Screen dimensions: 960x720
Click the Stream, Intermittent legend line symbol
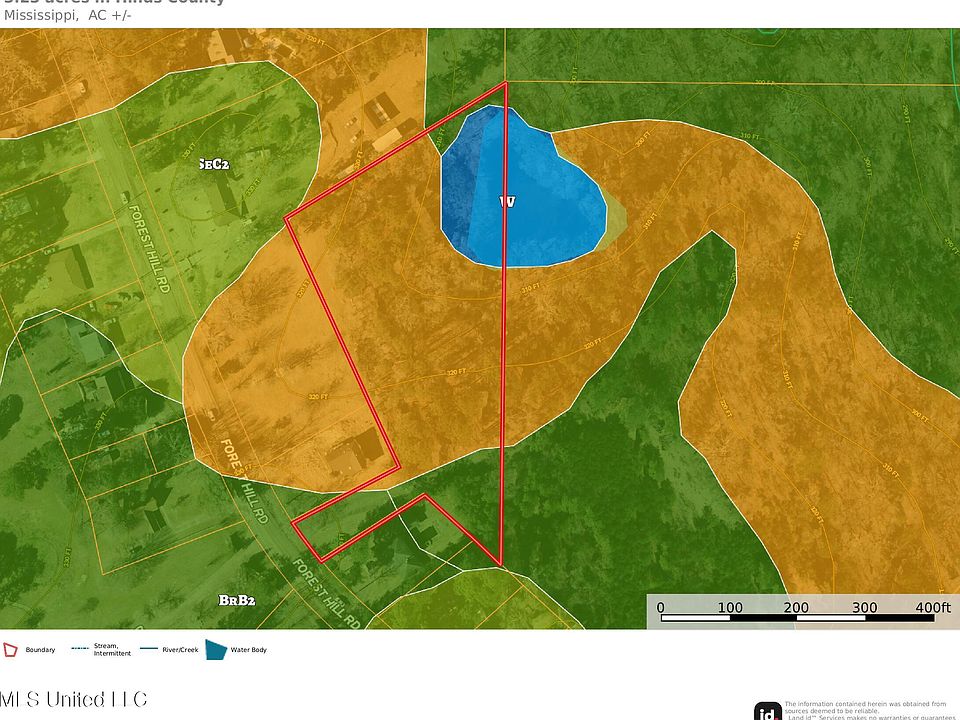tap(79, 650)
